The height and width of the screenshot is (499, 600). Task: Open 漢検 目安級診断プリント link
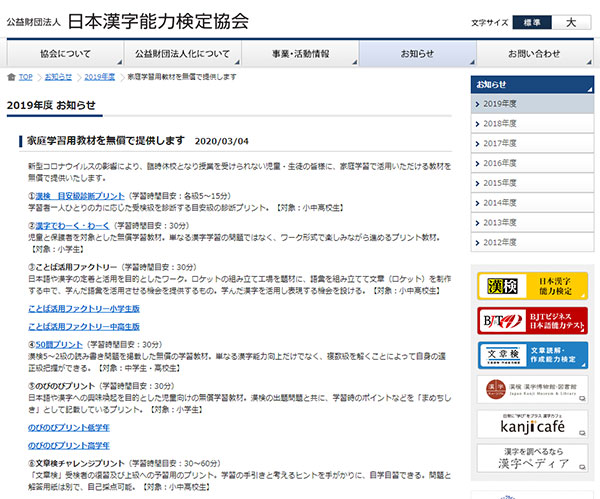(x=80, y=196)
